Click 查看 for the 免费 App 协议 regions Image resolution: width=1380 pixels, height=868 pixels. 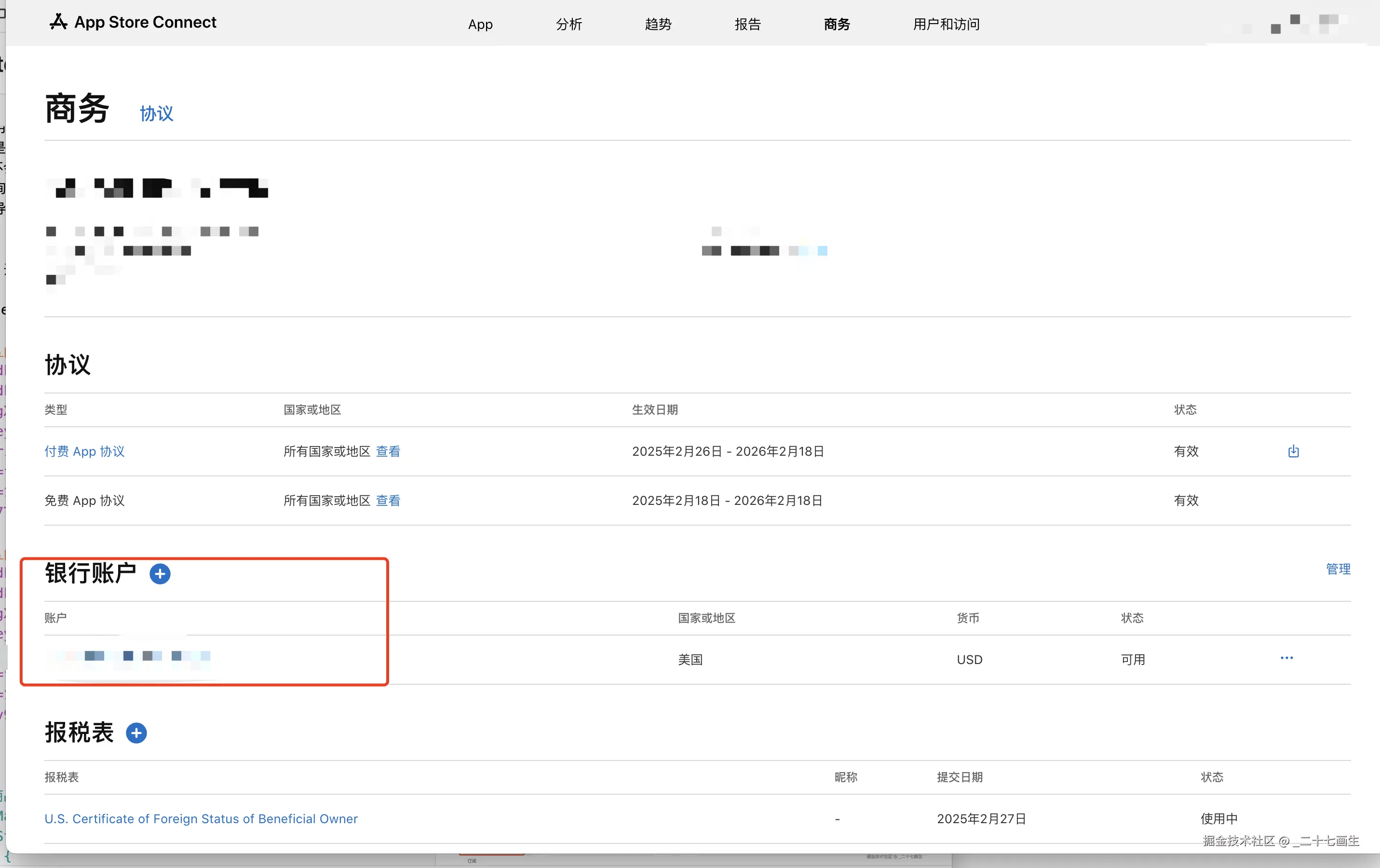388,501
